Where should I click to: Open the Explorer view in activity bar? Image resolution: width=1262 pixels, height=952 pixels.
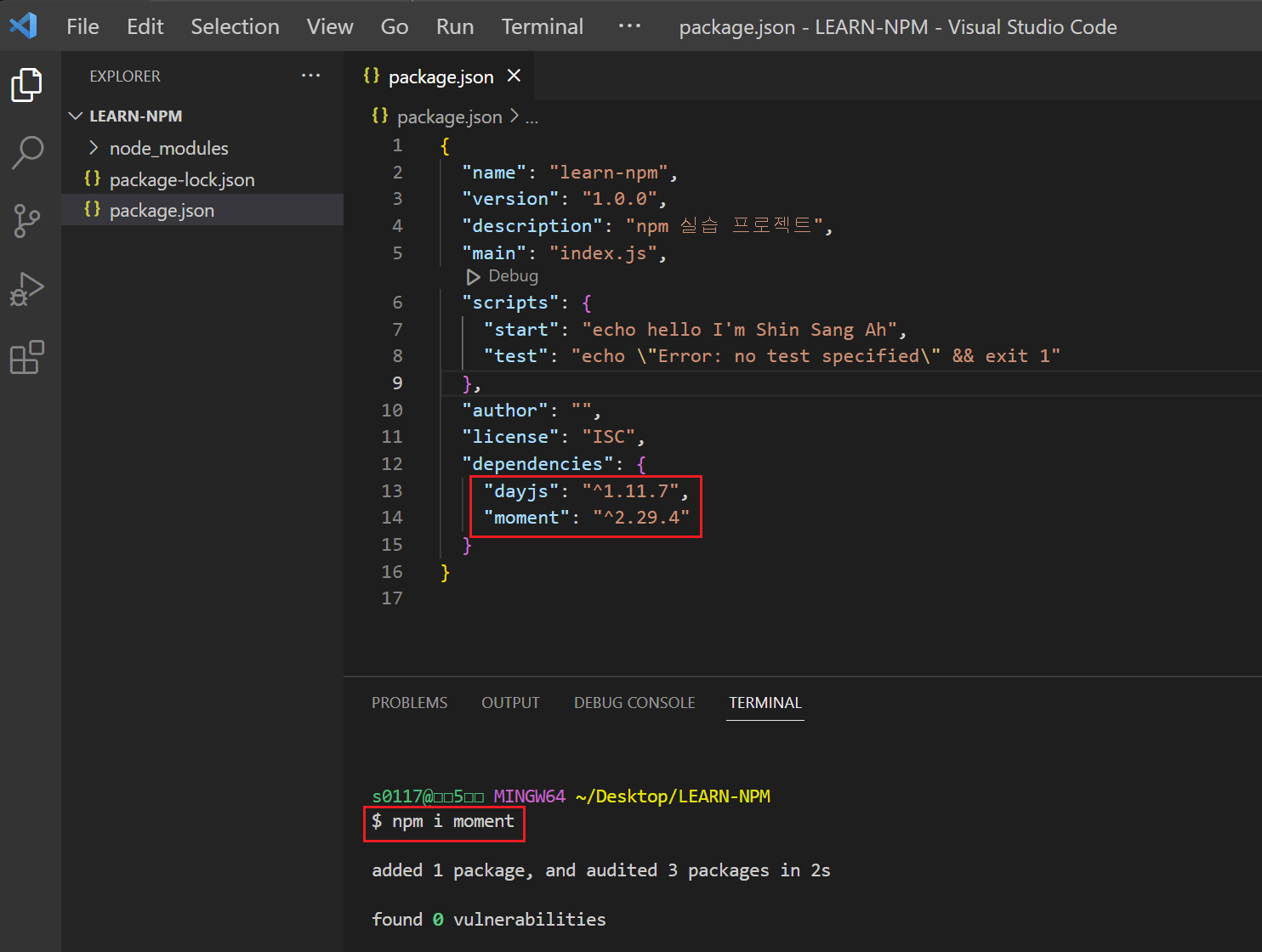(27, 85)
